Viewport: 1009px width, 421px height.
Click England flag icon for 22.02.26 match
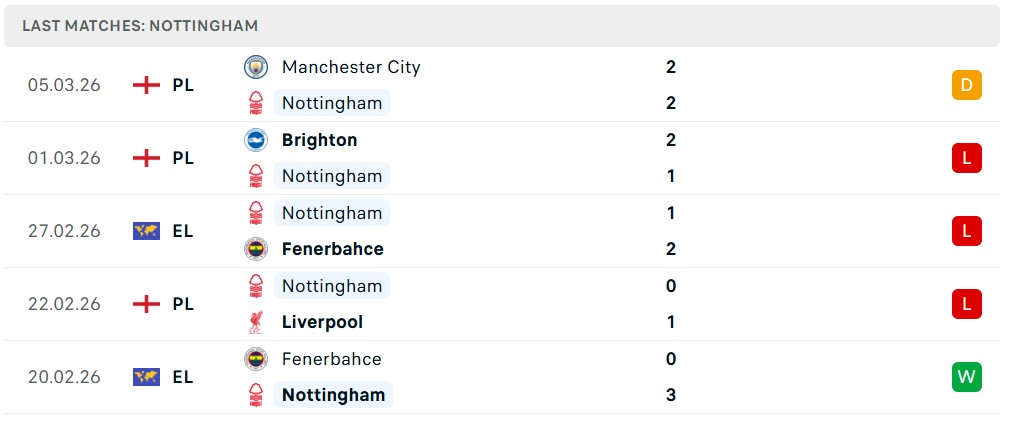tap(146, 304)
